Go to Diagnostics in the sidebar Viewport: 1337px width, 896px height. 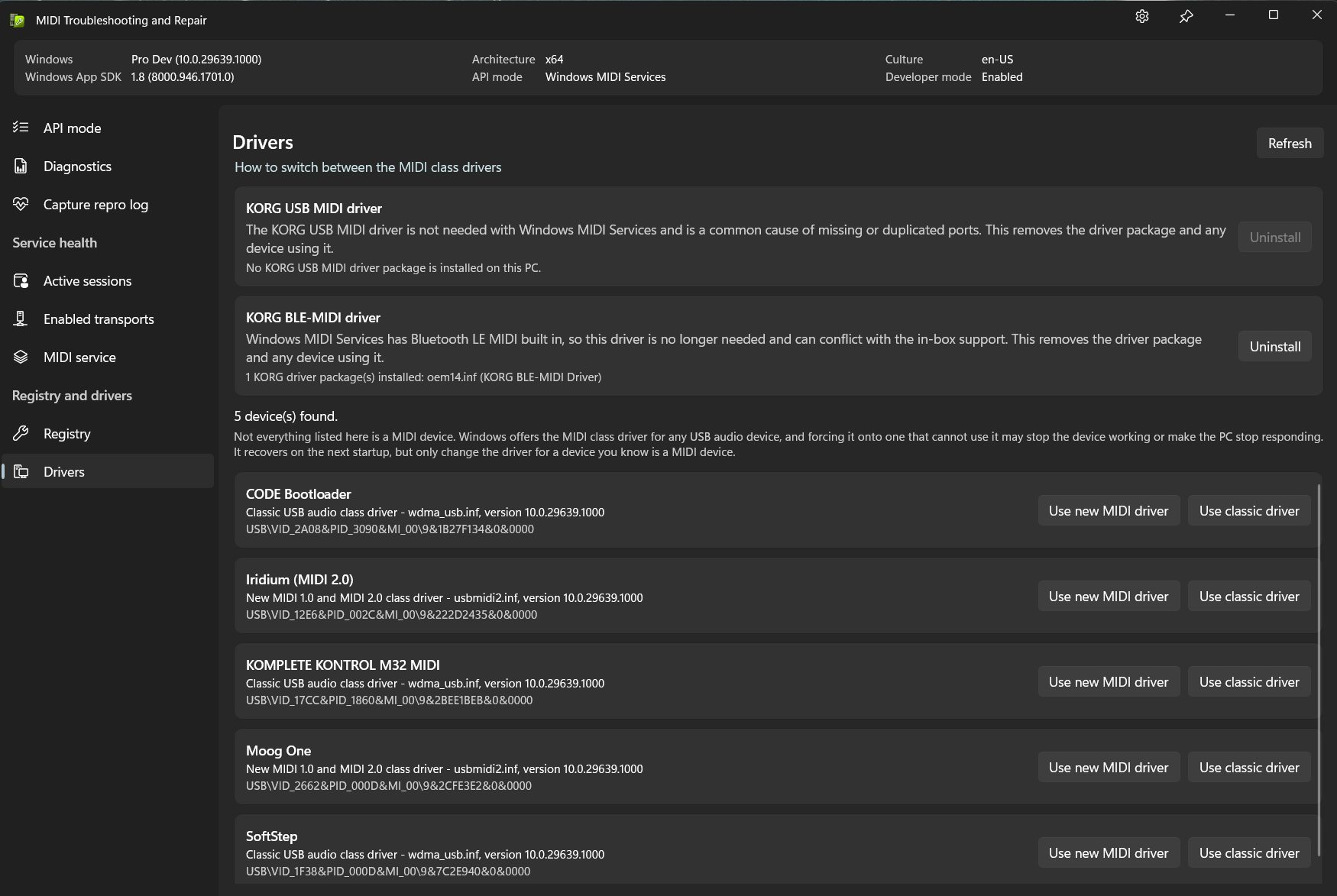pos(108,166)
